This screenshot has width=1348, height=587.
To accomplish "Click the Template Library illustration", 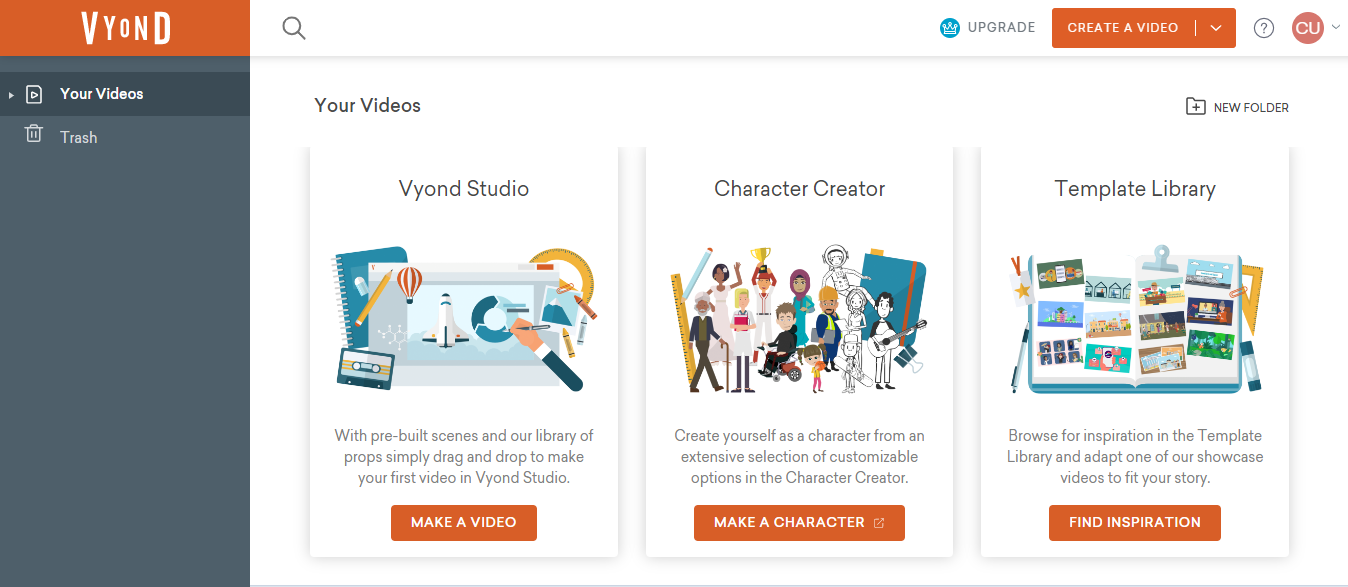I will click(x=1136, y=319).
